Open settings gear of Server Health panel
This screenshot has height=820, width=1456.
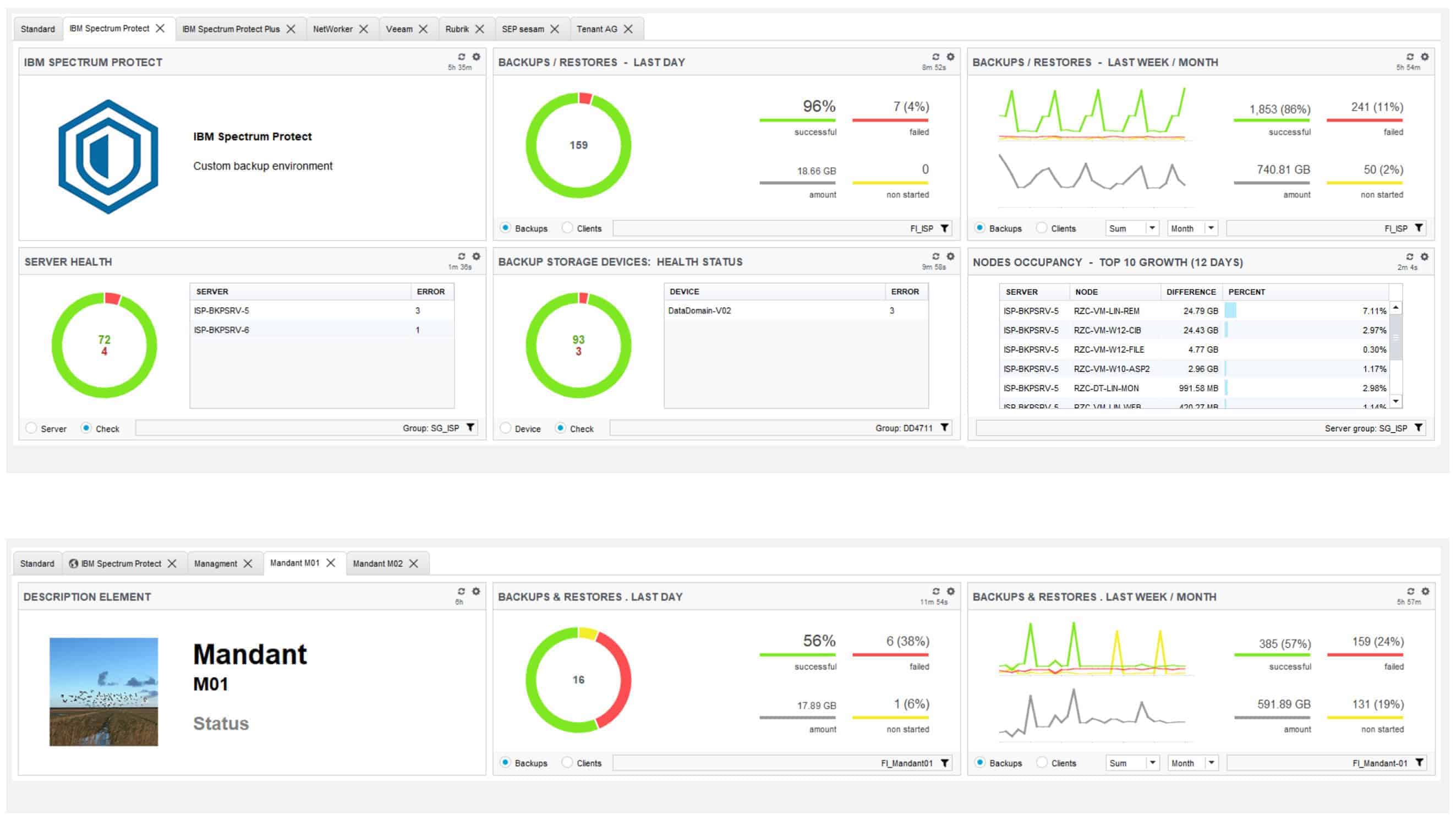pyautogui.click(x=476, y=256)
